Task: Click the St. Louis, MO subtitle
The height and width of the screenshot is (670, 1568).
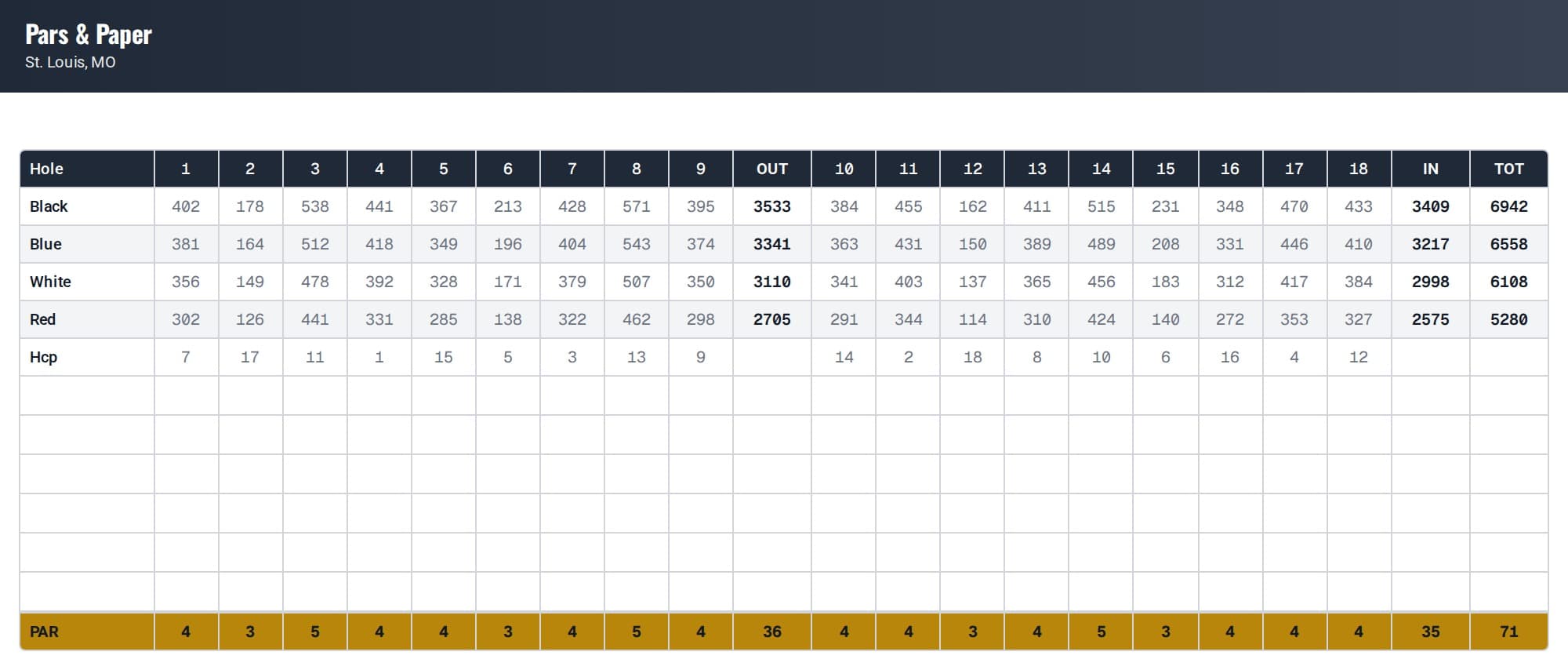Action: click(x=71, y=62)
